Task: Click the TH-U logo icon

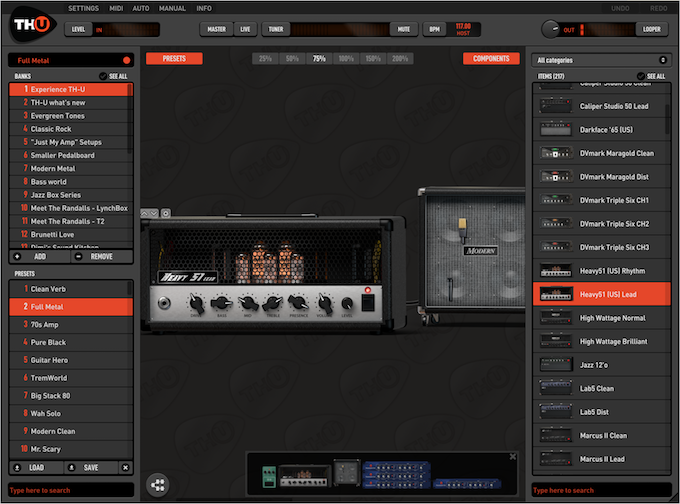Action: point(33,25)
